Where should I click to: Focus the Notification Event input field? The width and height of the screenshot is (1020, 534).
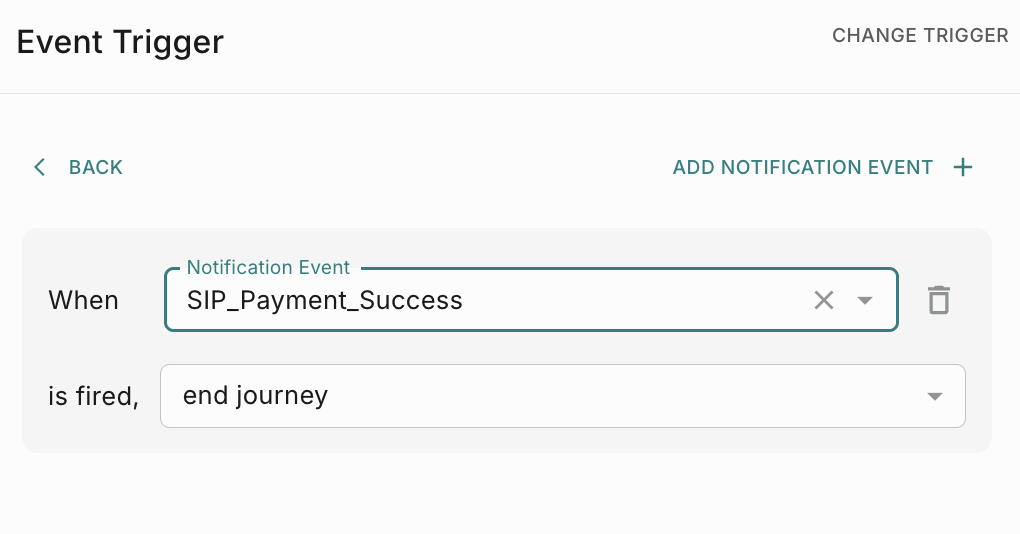click(600, 300)
